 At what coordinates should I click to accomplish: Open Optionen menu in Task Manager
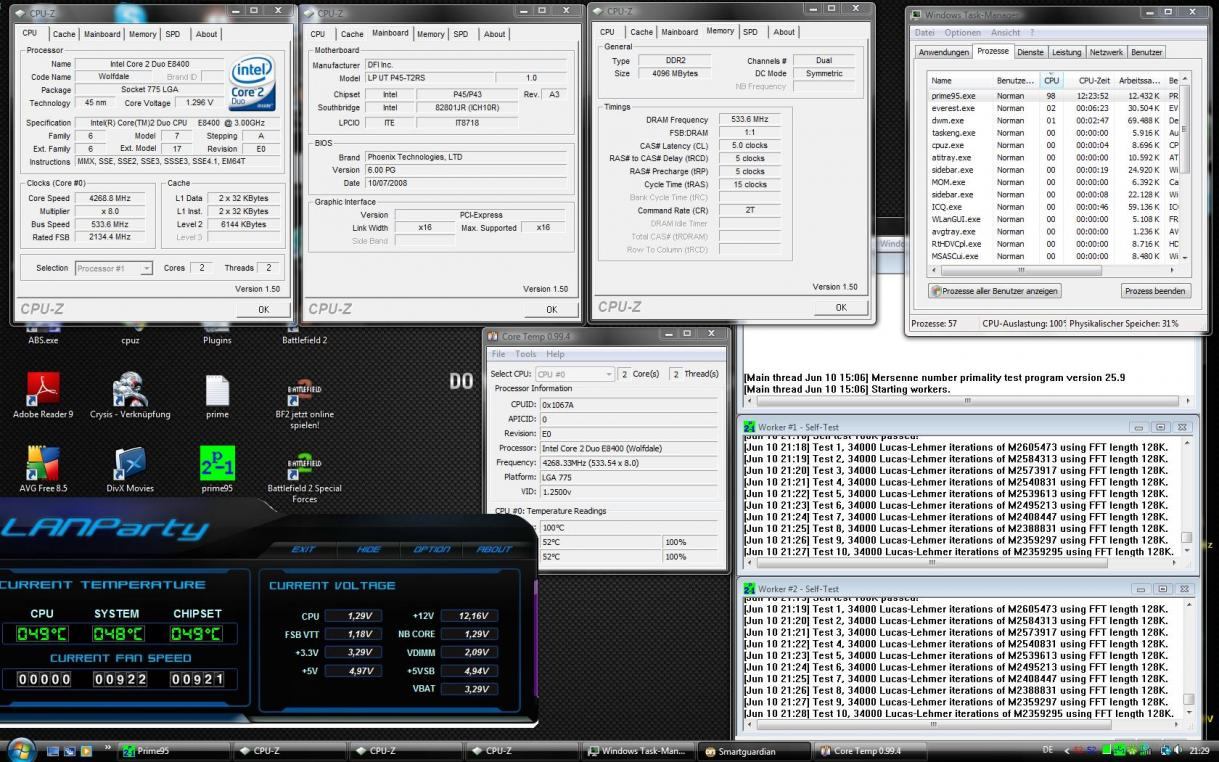[x=962, y=33]
